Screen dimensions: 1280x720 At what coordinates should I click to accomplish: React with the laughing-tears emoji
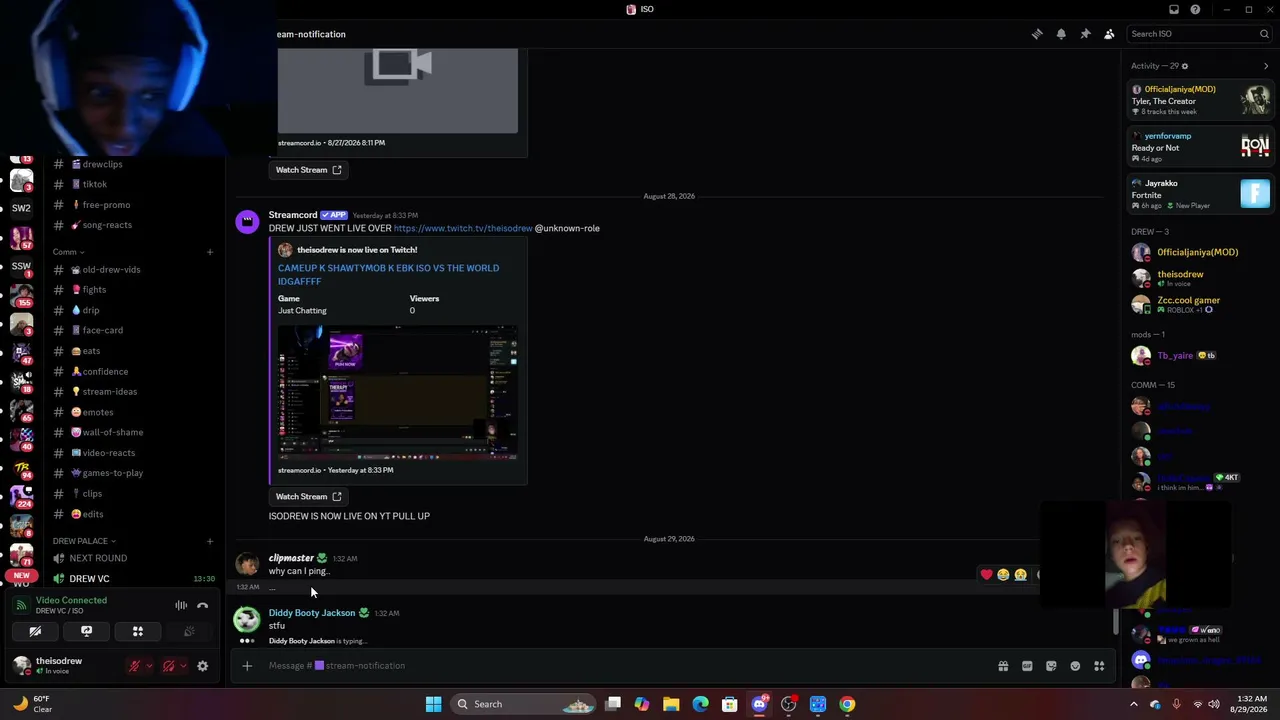[x=1003, y=575]
